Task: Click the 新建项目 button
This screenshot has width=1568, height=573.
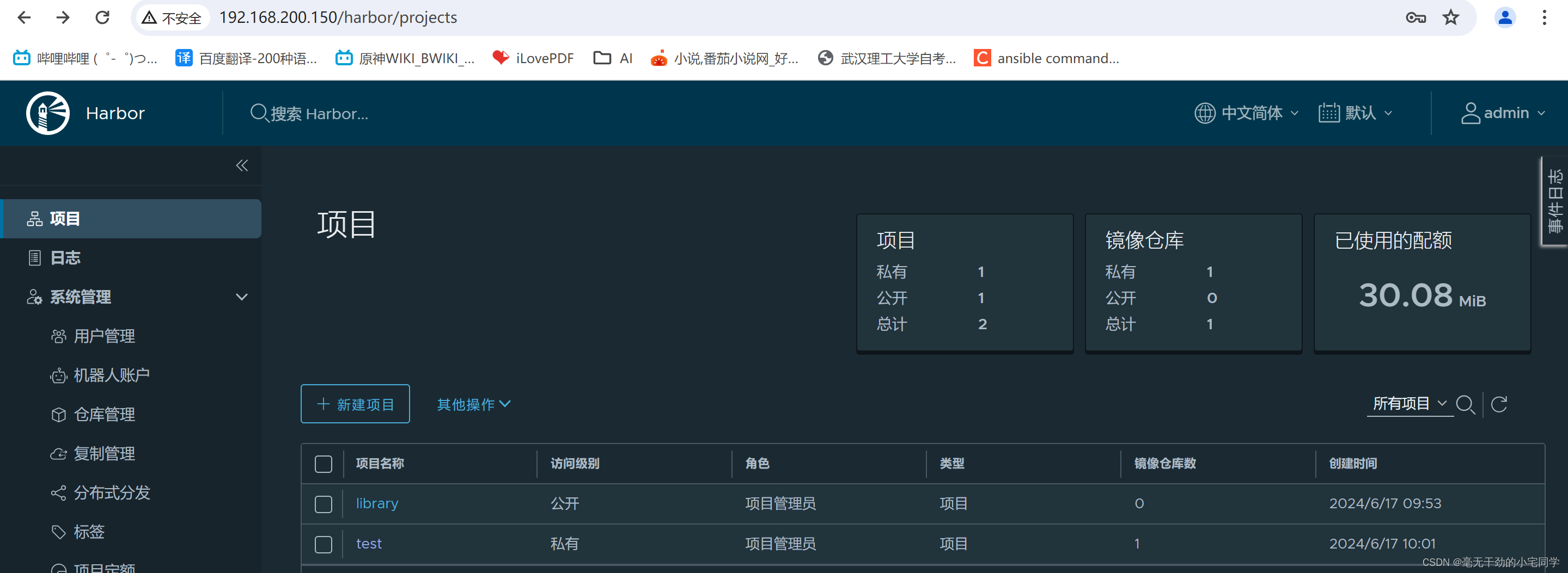Action: tap(355, 404)
